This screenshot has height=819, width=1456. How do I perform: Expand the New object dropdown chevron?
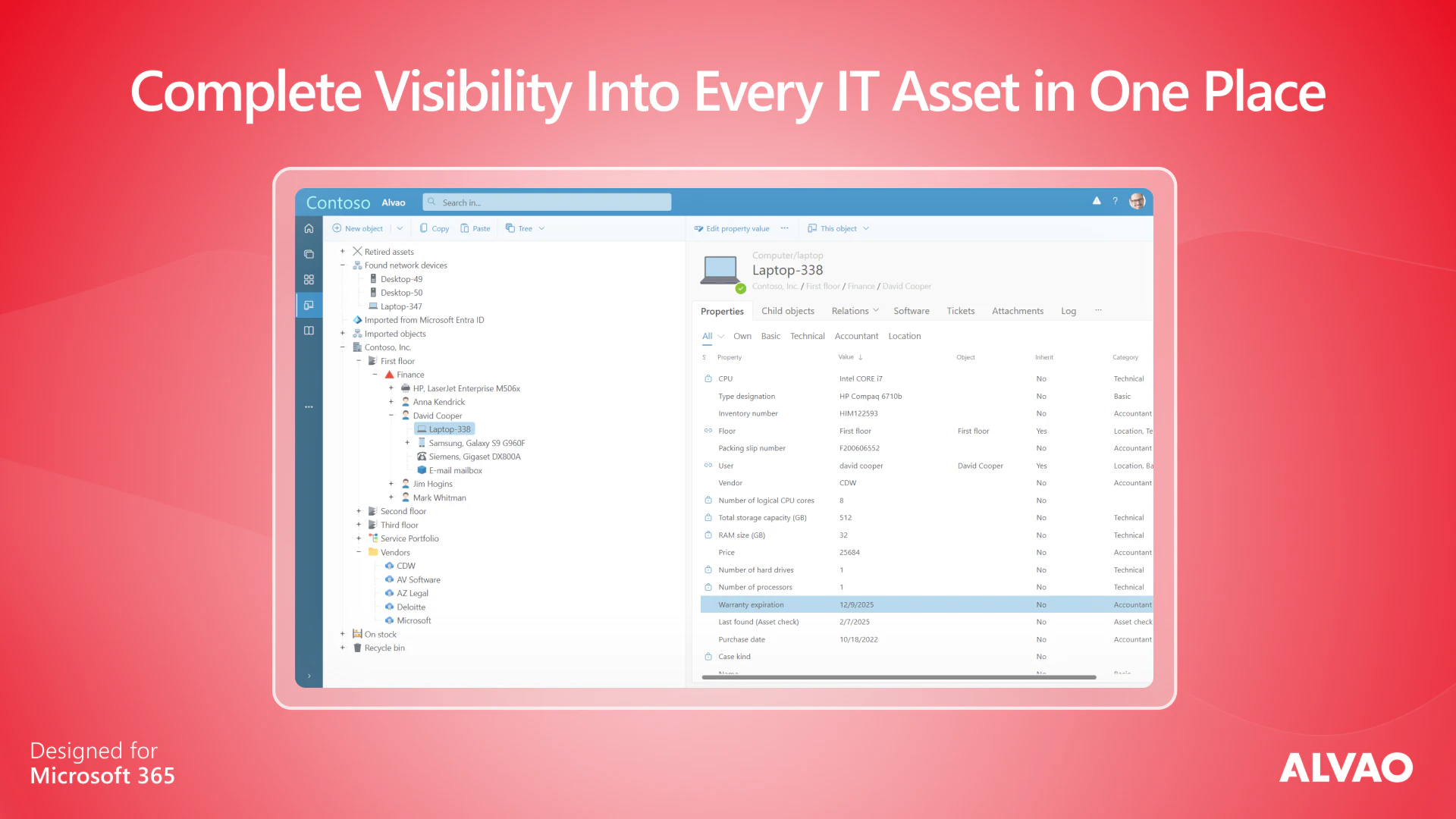pos(400,227)
